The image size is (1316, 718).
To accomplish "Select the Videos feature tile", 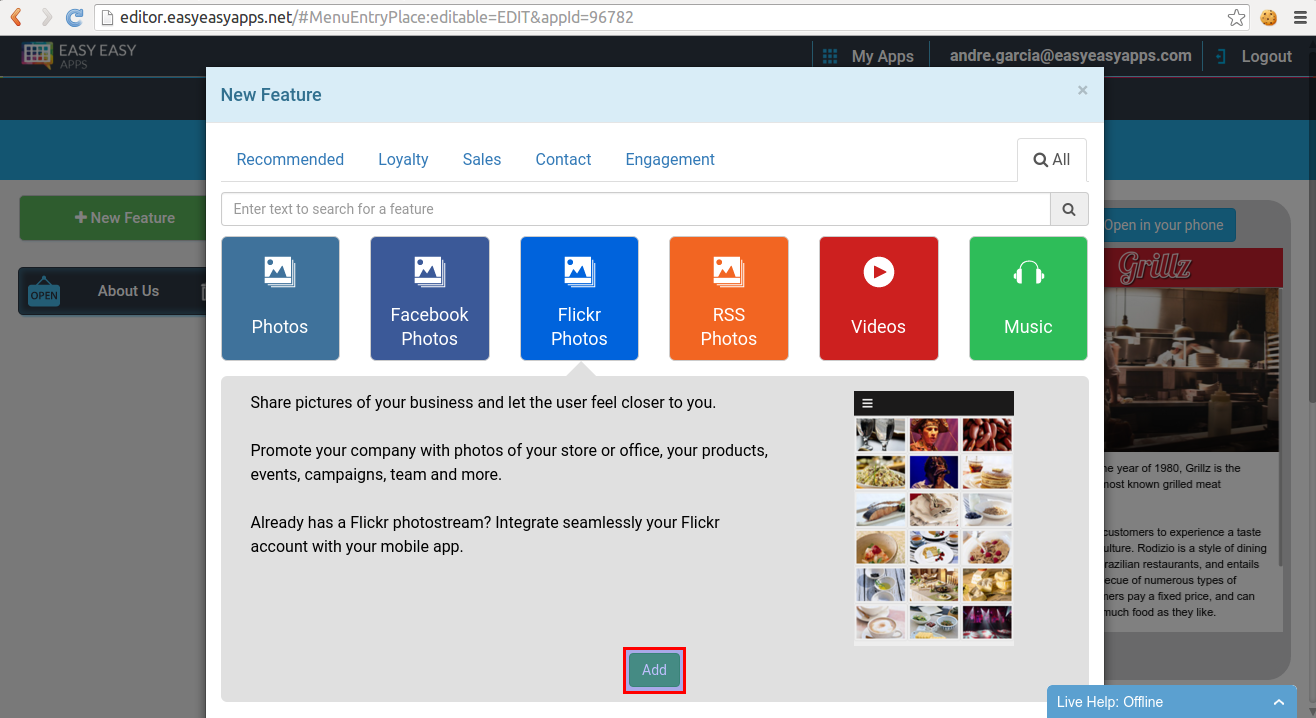I will 878,298.
